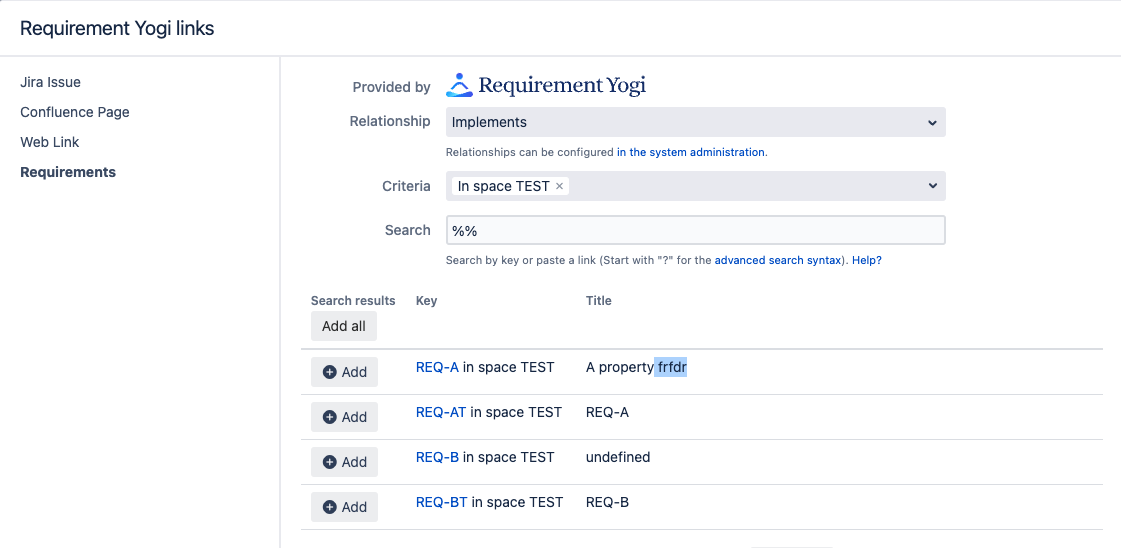Viewport: 1121px width, 548px height.
Task: Click plus icon on REQ-B Add button
Action: (330, 462)
